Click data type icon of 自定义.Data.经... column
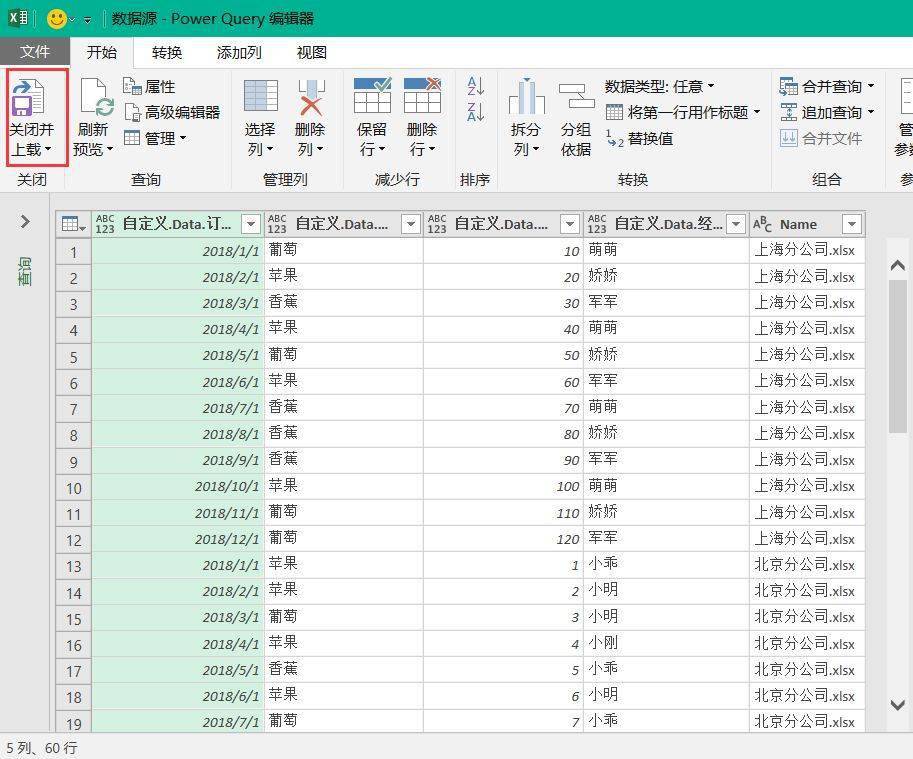 click(x=597, y=224)
